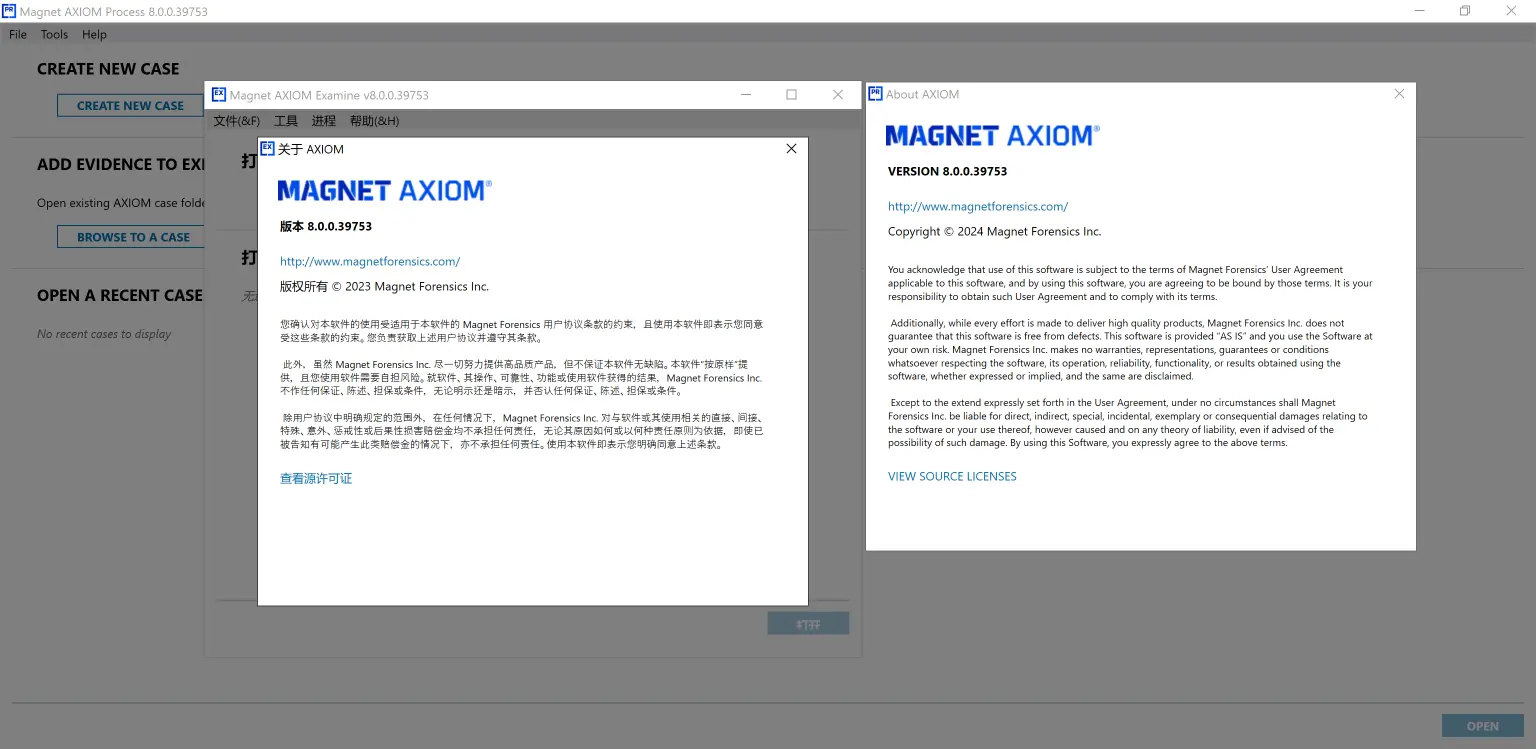Image resolution: width=1536 pixels, height=749 pixels.
Task: Close the 关于 AXIOM dialog
Action: pos(791,148)
